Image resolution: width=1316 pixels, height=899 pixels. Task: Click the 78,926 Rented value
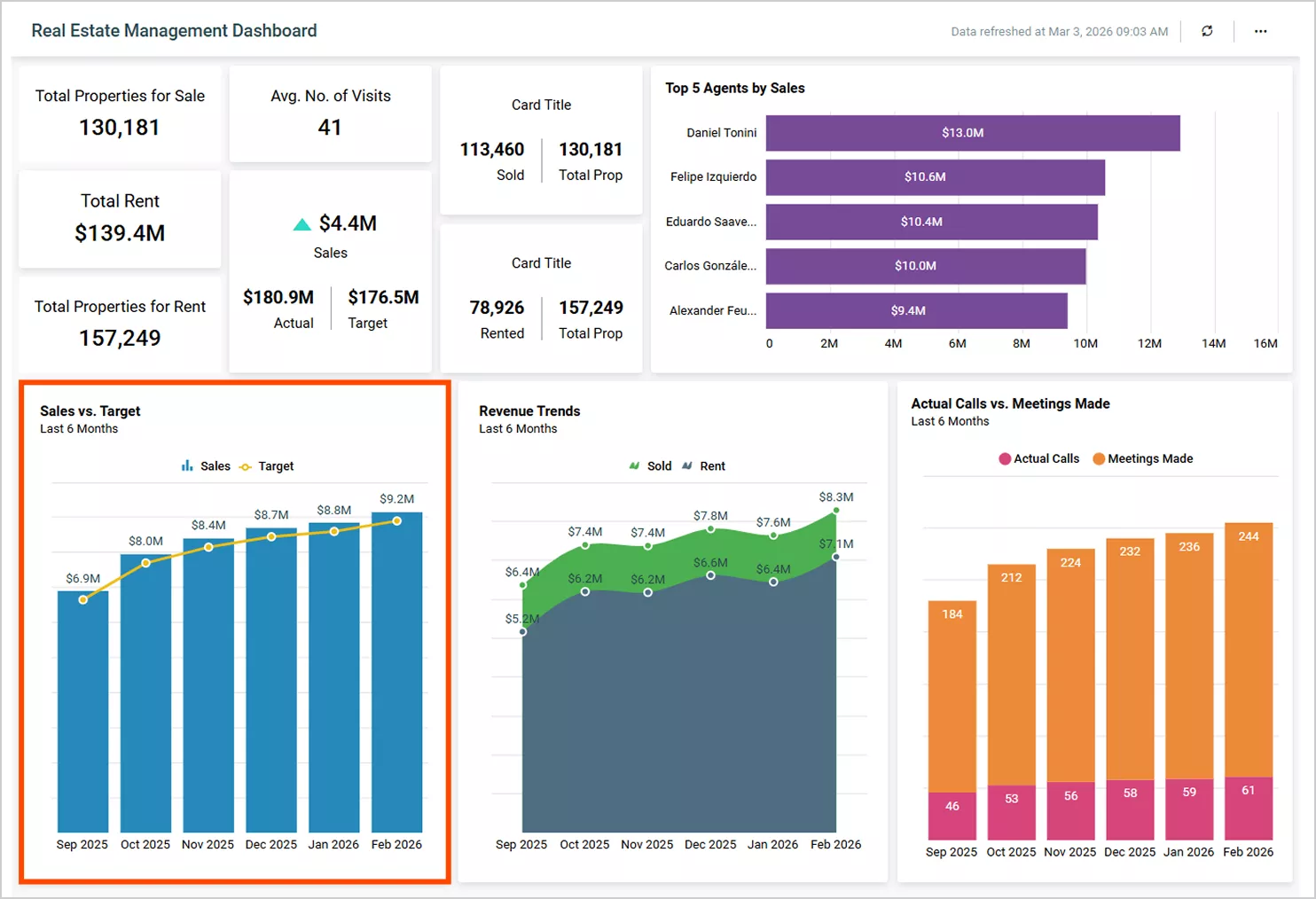click(497, 308)
